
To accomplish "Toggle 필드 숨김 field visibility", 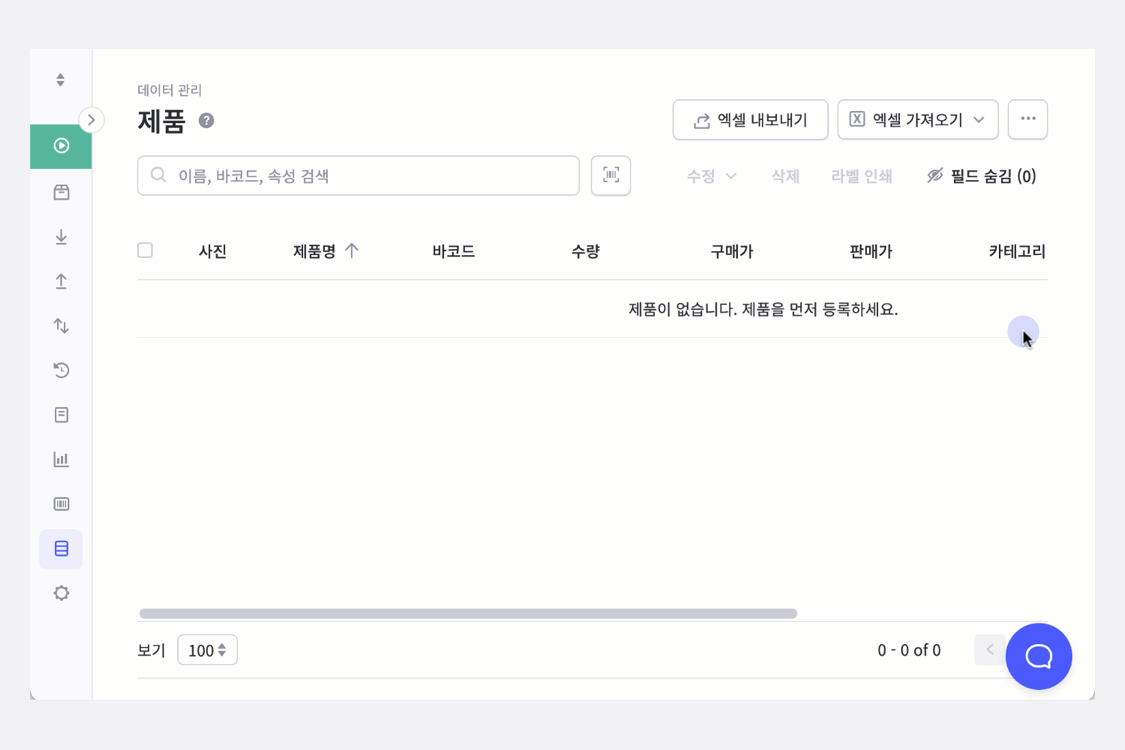I will click(983, 175).
